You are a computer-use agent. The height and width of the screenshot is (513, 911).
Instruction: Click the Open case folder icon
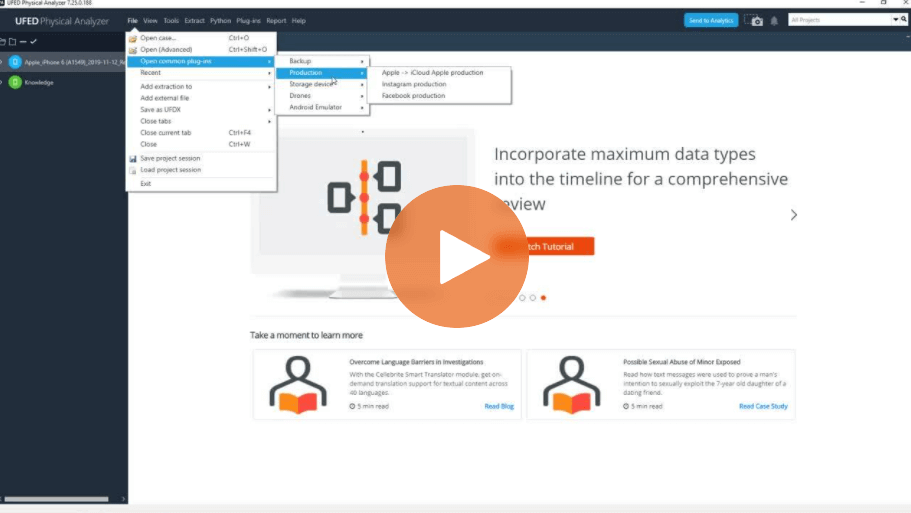(x=133, y=38)
